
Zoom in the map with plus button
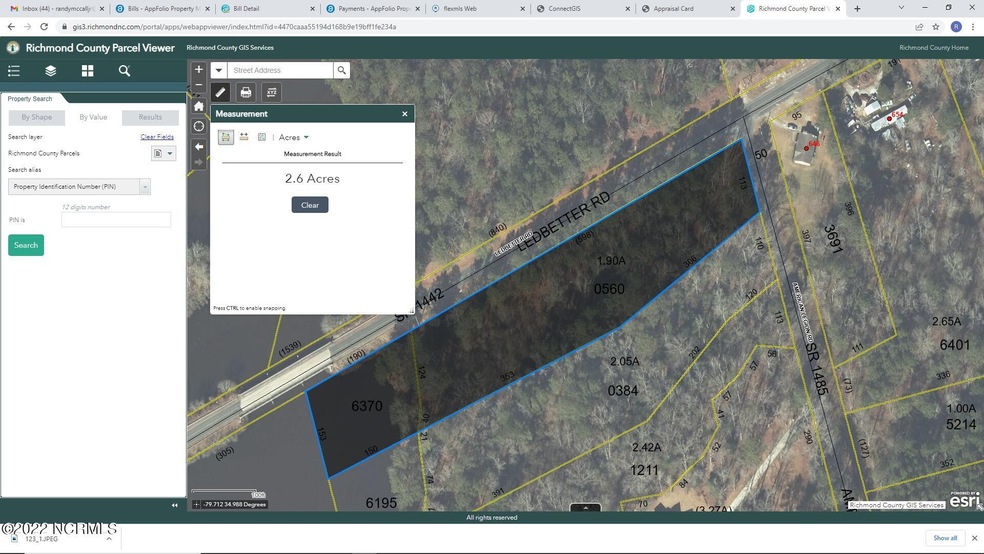[x=198, y=70]
